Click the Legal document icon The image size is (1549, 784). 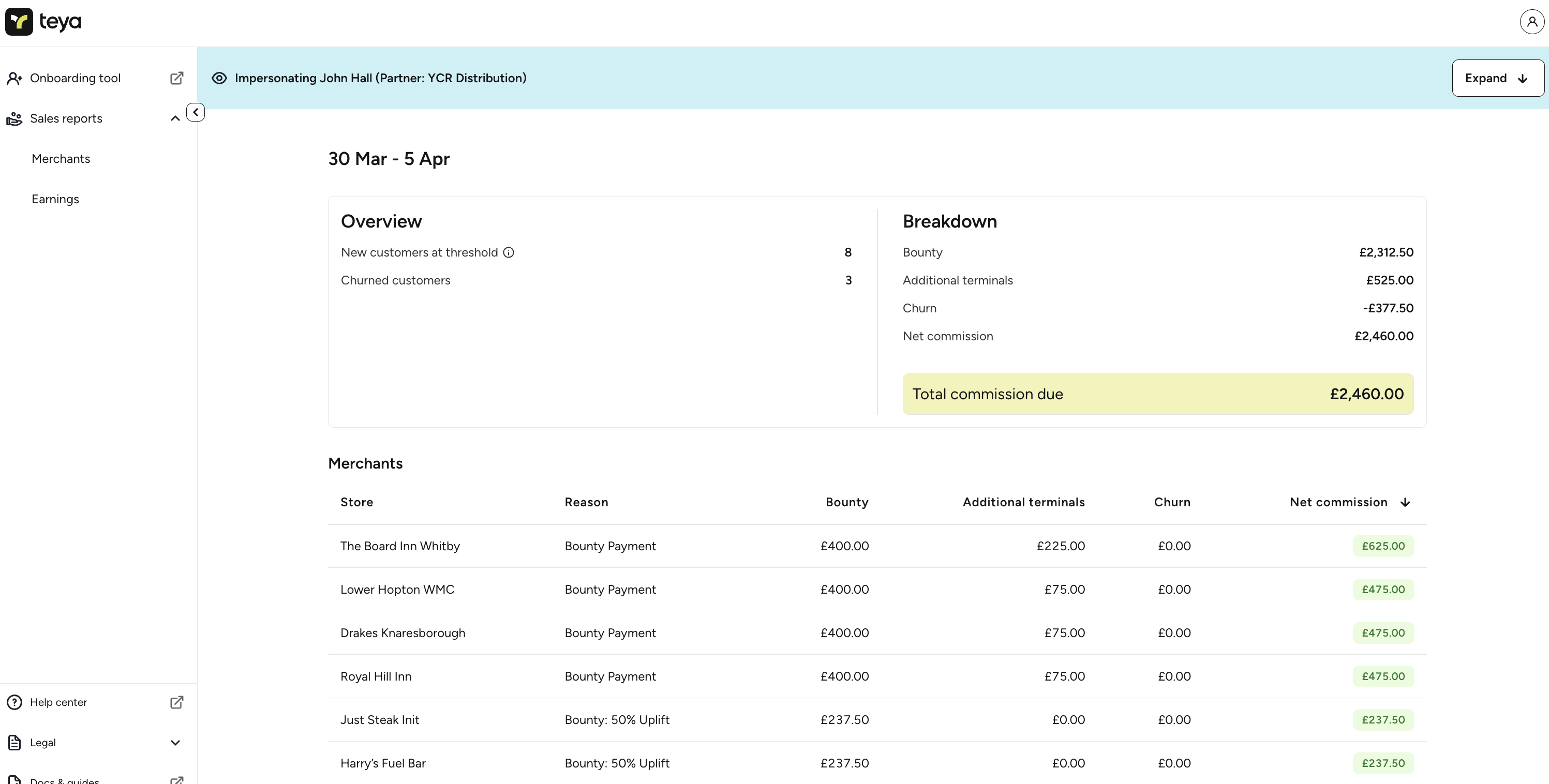tap(14, 743)
